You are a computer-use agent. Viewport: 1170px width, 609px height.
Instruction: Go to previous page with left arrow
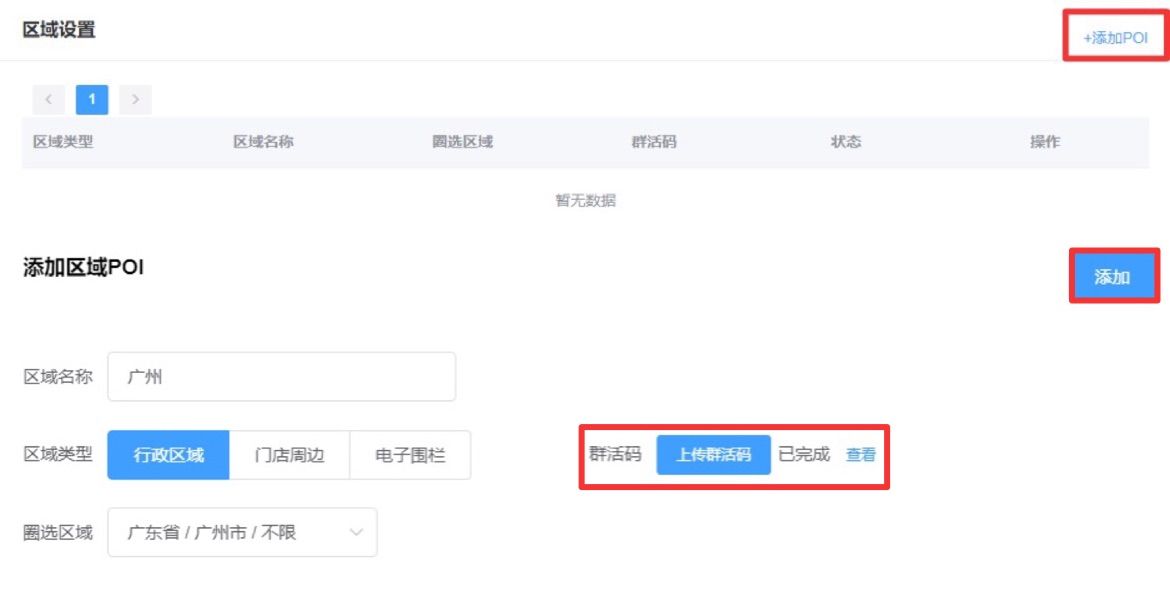coord(48,99)
